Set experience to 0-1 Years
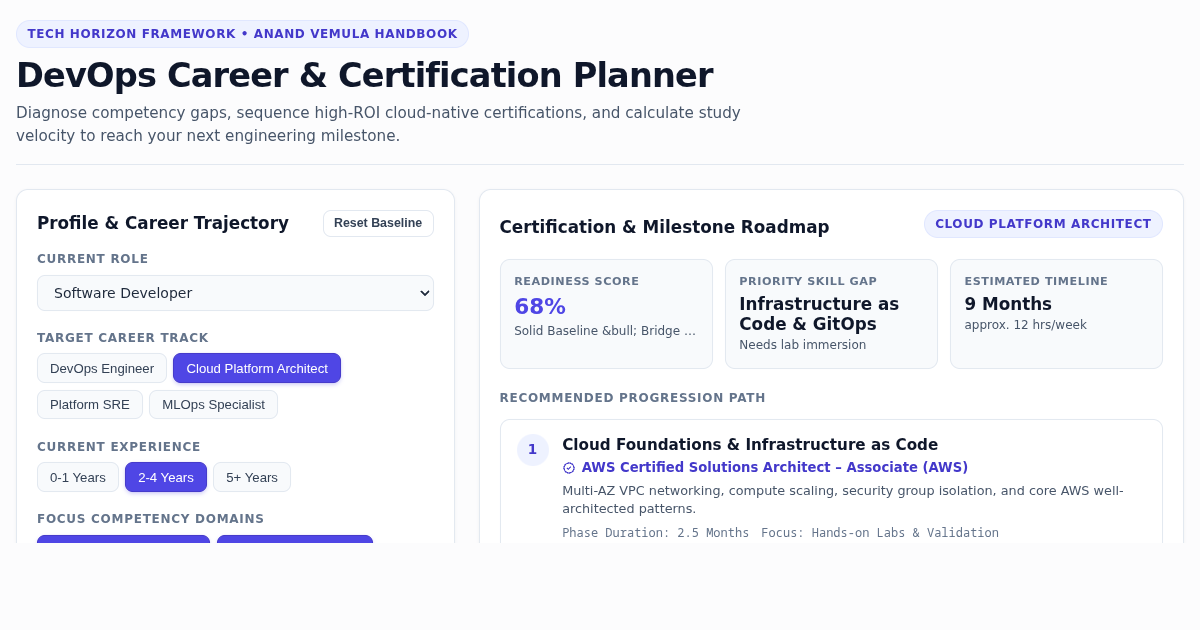1200x630 pixels. (x=78, y=477)
